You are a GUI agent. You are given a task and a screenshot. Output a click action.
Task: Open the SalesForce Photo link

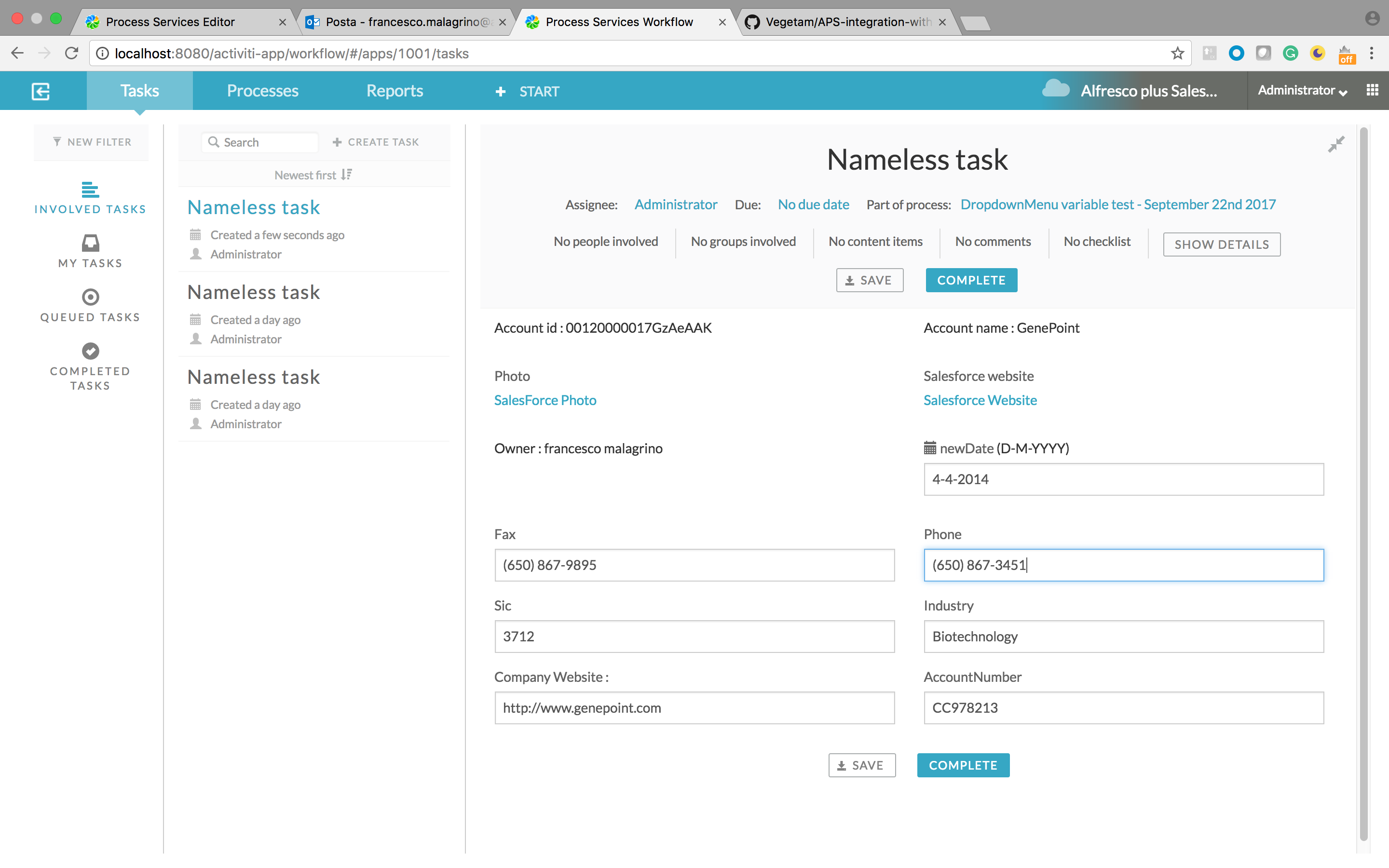point(545,400)
